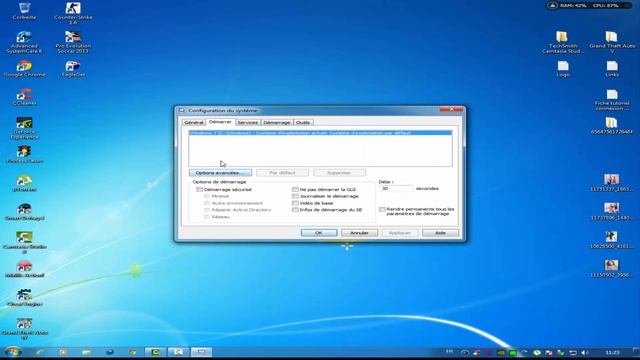Screen dimensions: 640x360
Task: Open the file explorer taskbar icon
Action: (x=86, y=352)
